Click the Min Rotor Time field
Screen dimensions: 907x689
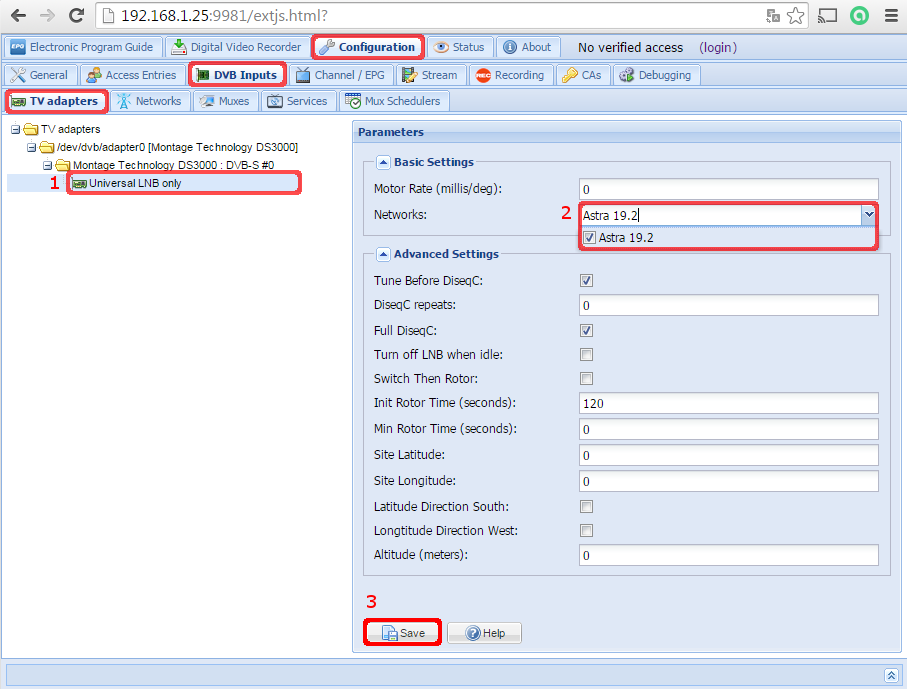point(729,429)
